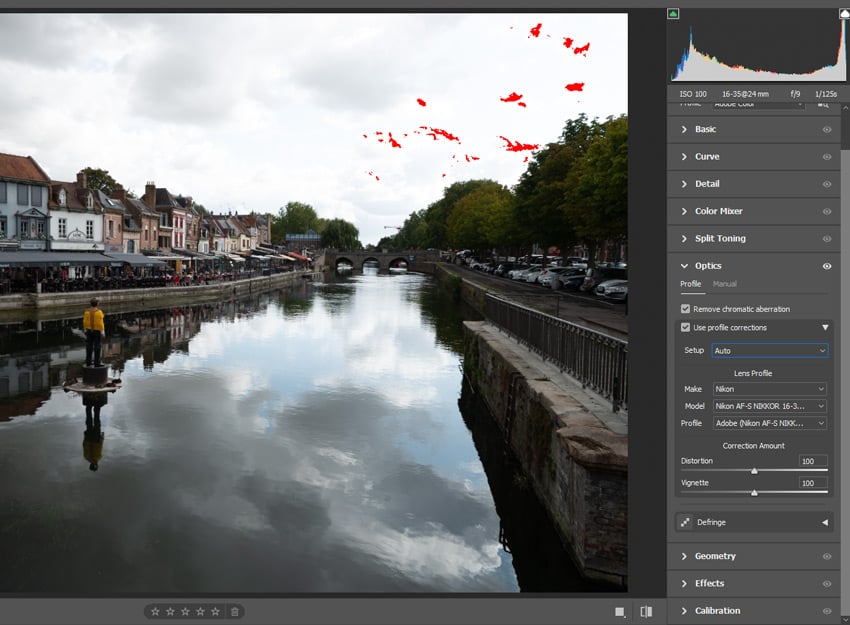The height and width of the screenshot is (625, 850).
Task: Click the single view mode icon
Action: point(620,611)
